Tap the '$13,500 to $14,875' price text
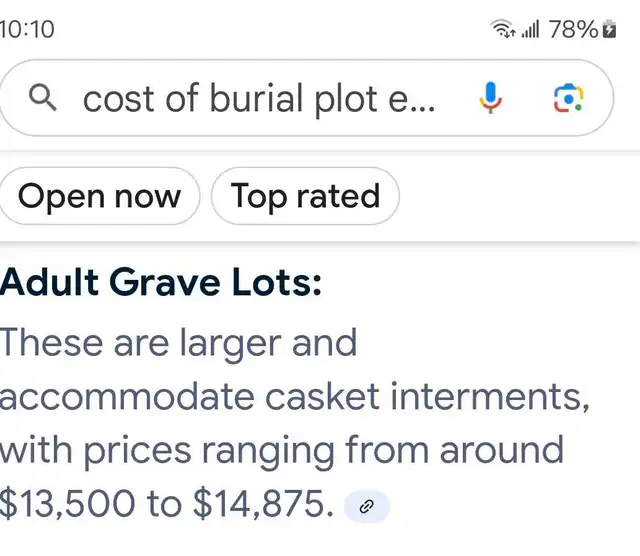The width and height of the screenshot is (640, 556). [x=167, y=504]
